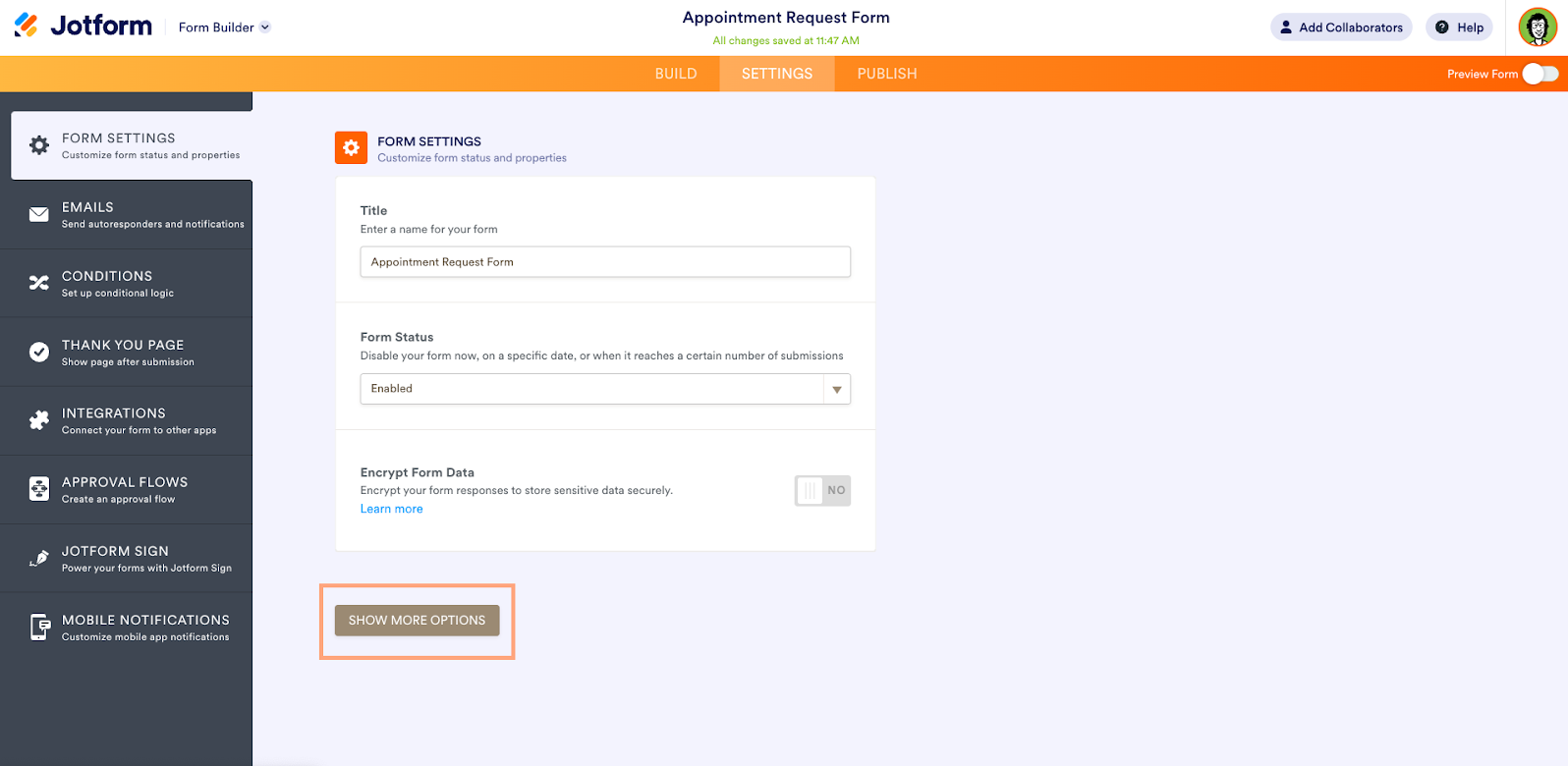Open Jotform Sign section
1568x766 pixels.
[x=126, y=558]
